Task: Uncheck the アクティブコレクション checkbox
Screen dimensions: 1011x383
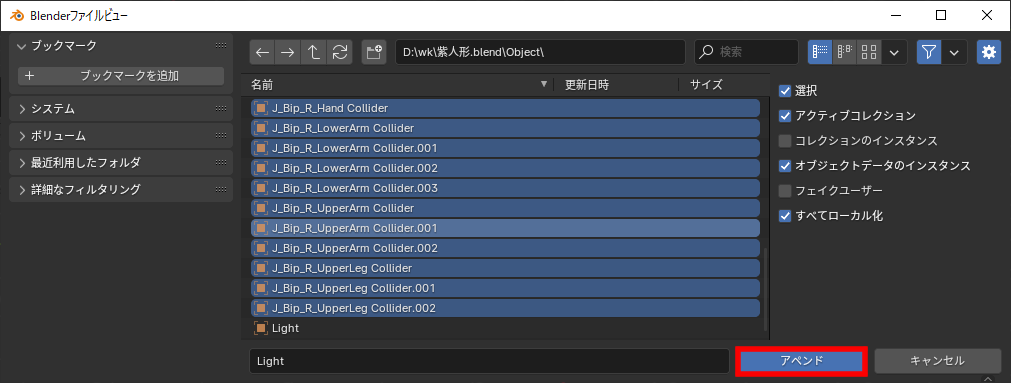Action: 785,116
